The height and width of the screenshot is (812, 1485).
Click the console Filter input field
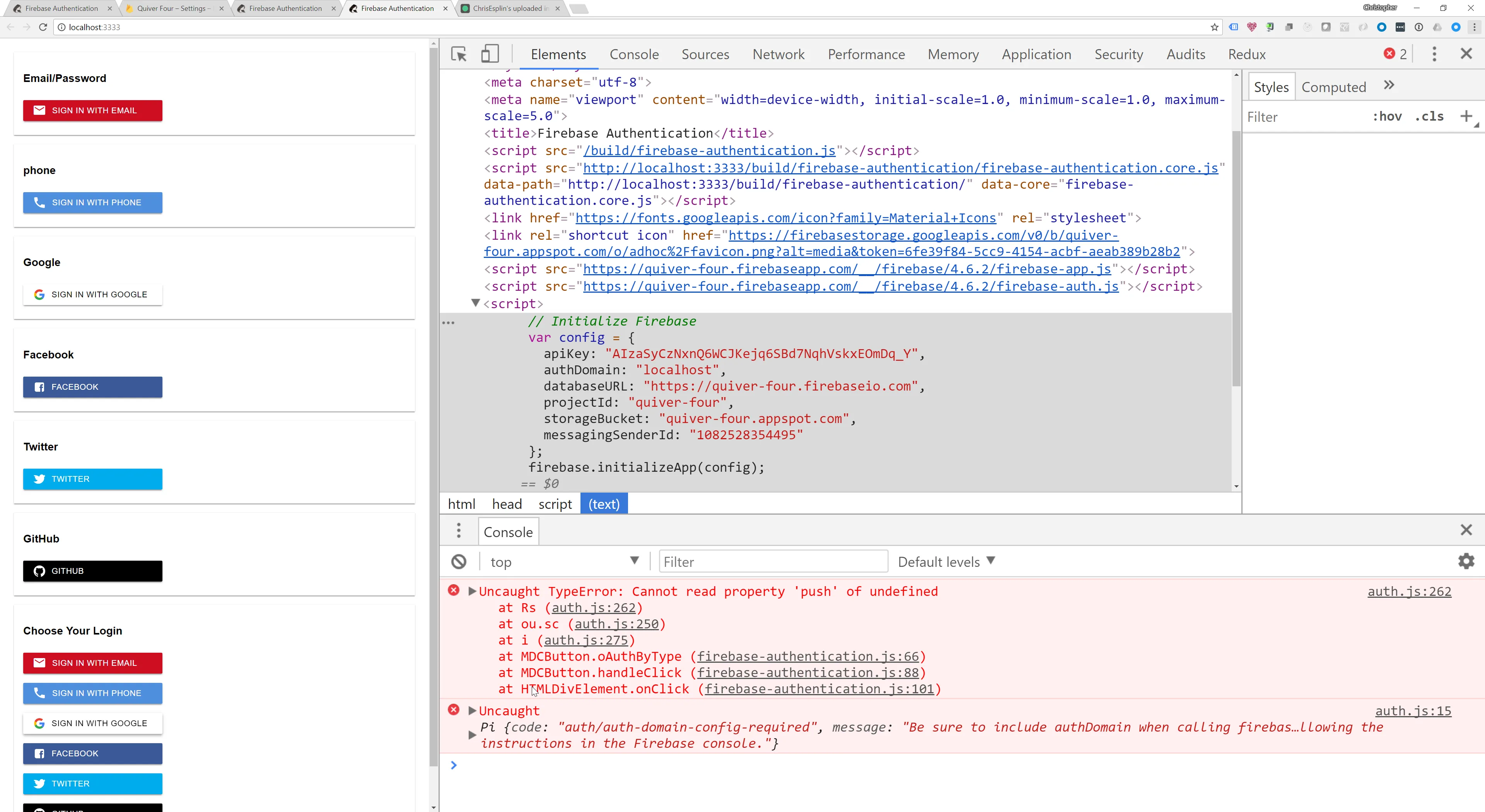[773, 562]
